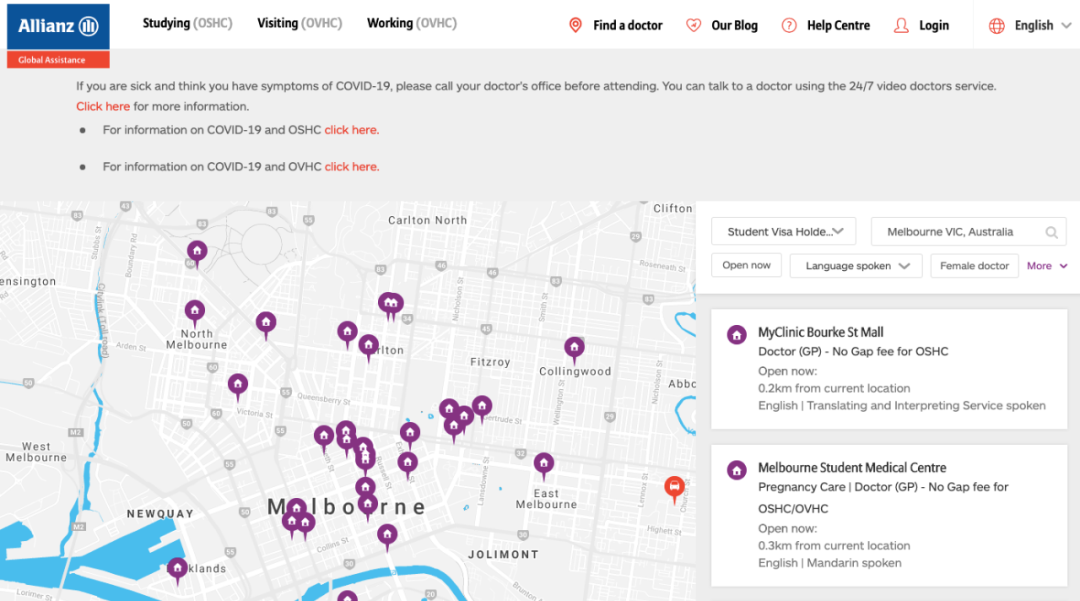1080x601 pixels.
Task: Click the Find a doctor pin icon
Action: [575, 25]
